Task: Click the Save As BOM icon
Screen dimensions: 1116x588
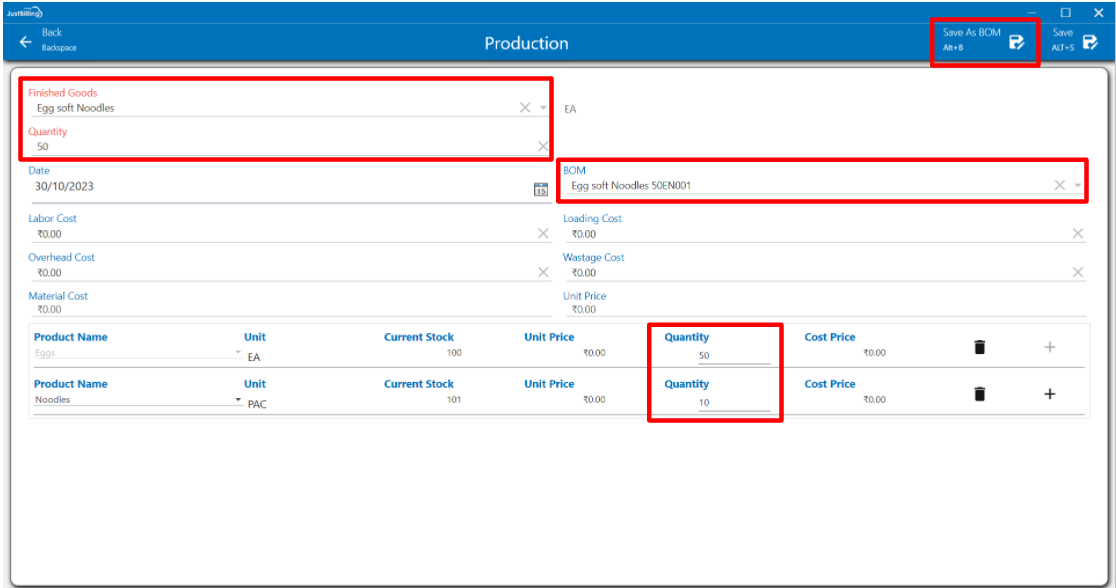Action: coord(1016,42)
